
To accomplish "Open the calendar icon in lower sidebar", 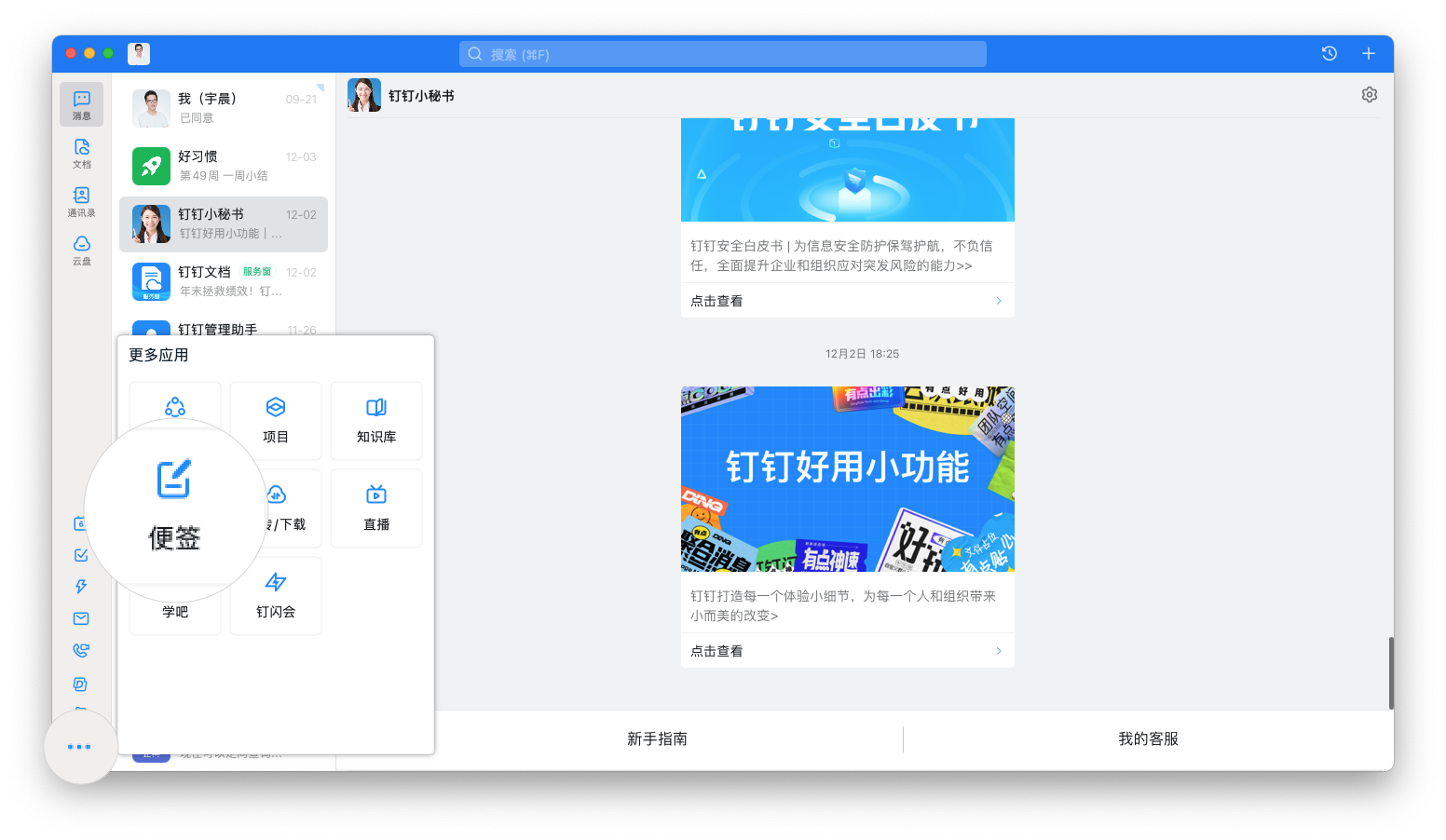I will pyautogui.click(x=80, y=522).
